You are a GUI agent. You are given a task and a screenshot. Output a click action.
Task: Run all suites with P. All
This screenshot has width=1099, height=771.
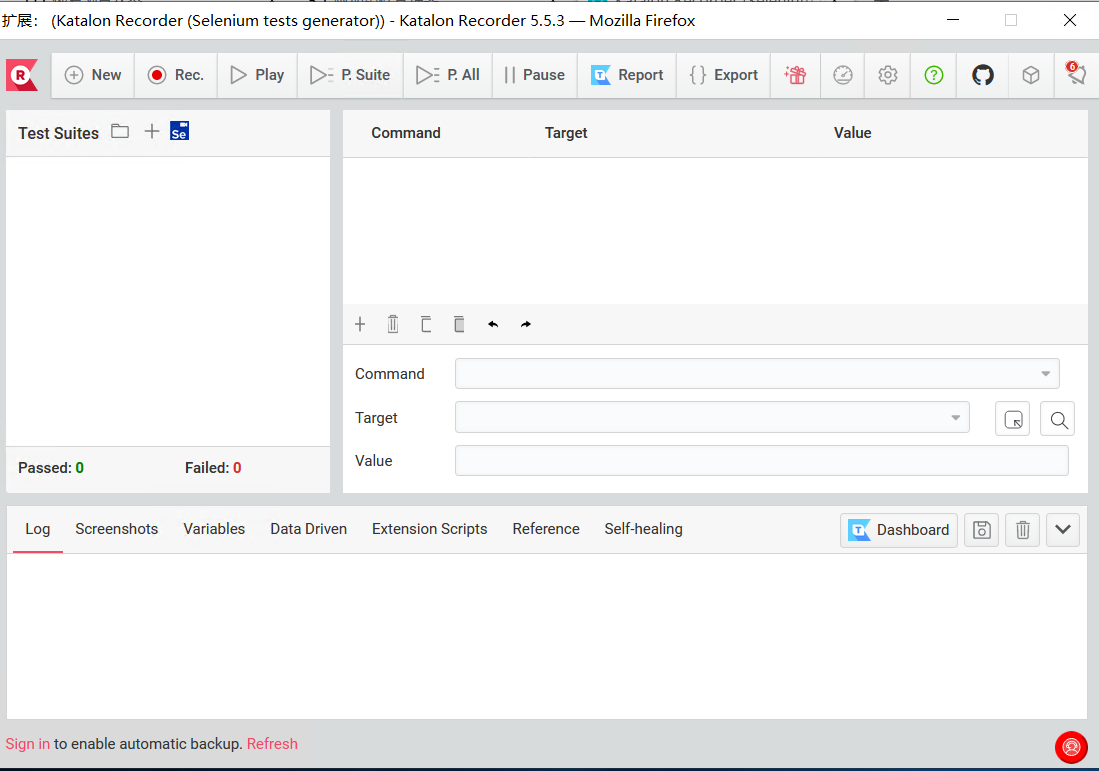pyautogui.click(x=448, y=75)
